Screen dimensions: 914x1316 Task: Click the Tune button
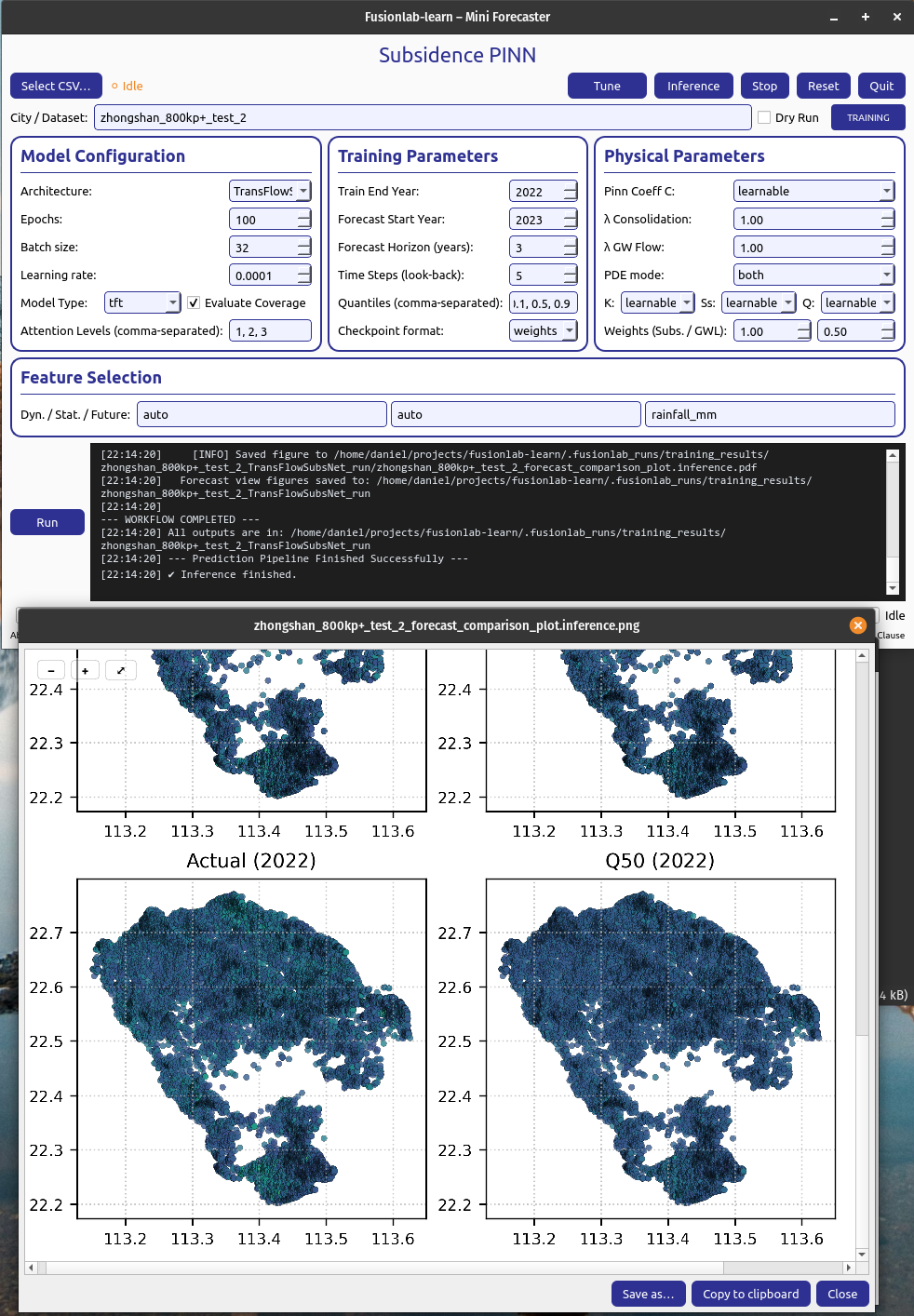click(607, 86)
